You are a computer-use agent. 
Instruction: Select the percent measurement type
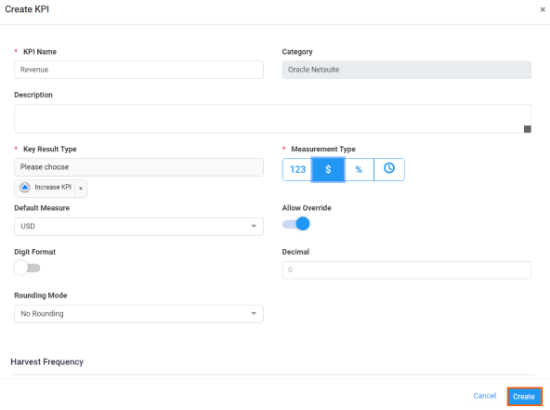tap(359, 169)
